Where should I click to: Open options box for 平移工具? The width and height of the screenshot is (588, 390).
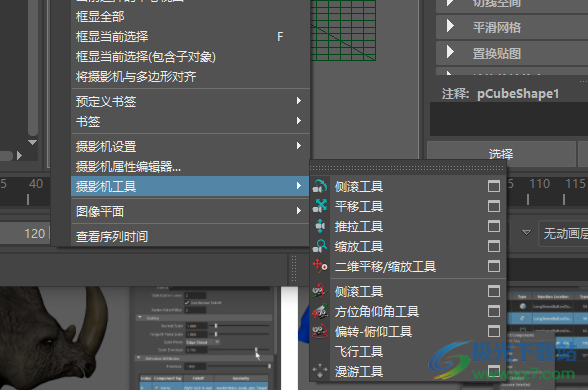[x=494, y=206]
